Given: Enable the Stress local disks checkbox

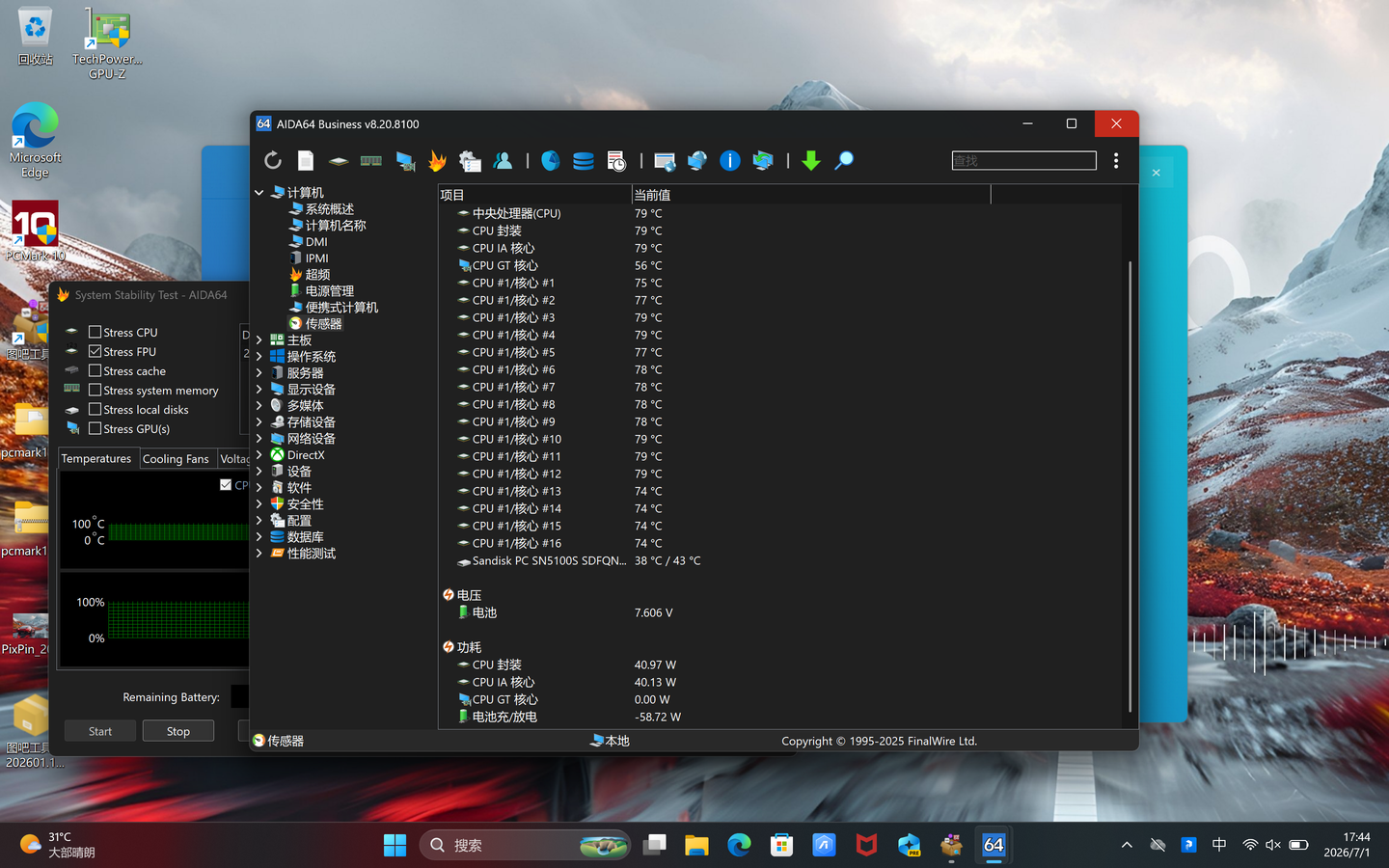Looking at the screenshot, I should (x=95, y=410).
